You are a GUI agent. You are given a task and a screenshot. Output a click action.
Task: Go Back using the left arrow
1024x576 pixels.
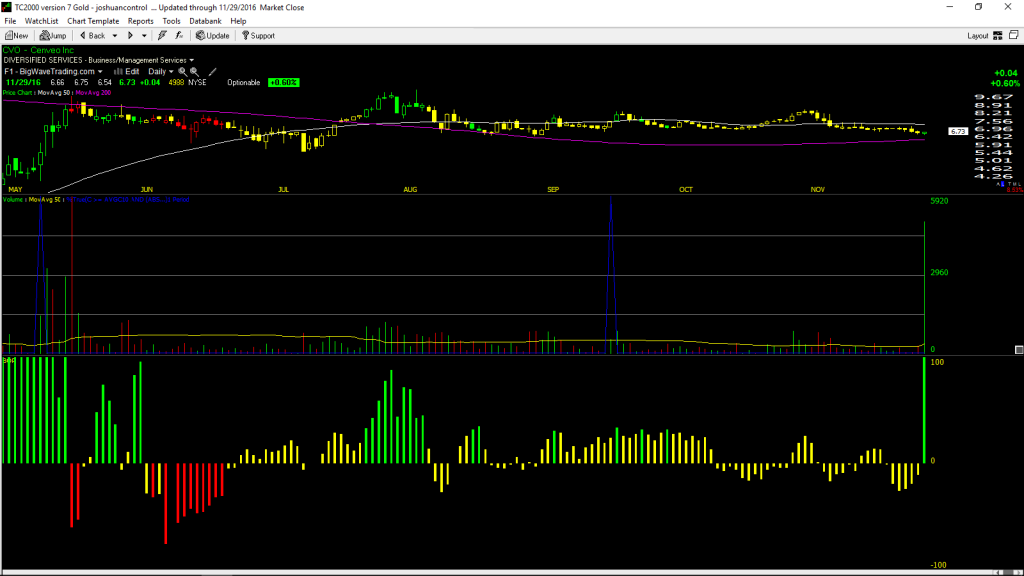(x=93, y=36)
